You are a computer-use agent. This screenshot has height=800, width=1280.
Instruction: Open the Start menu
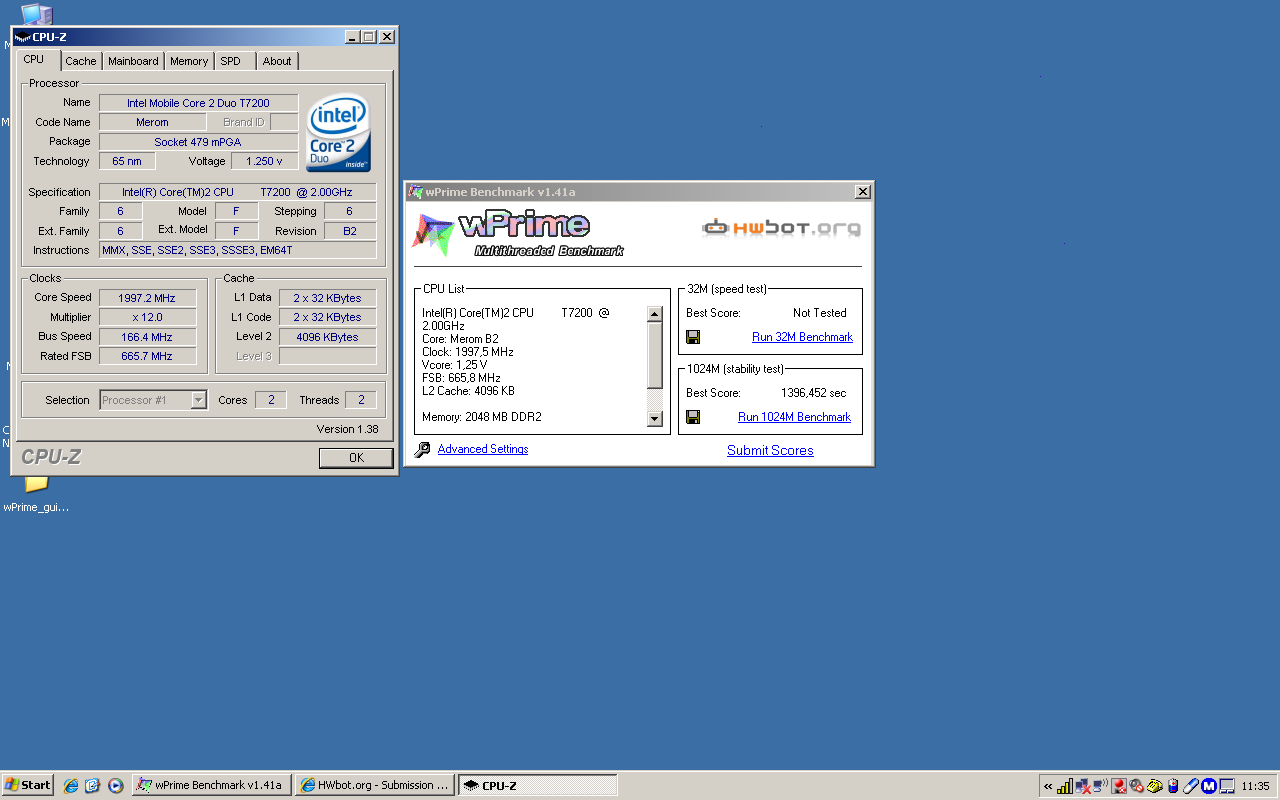[x=27, y=785]
